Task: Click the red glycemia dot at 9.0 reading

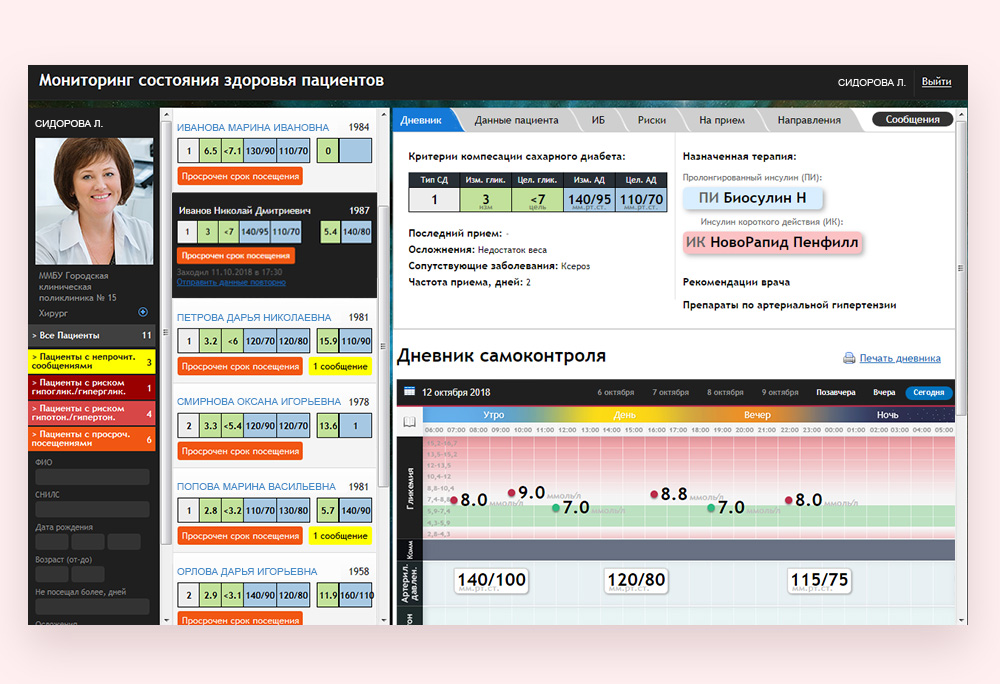Action: point(511,492)
